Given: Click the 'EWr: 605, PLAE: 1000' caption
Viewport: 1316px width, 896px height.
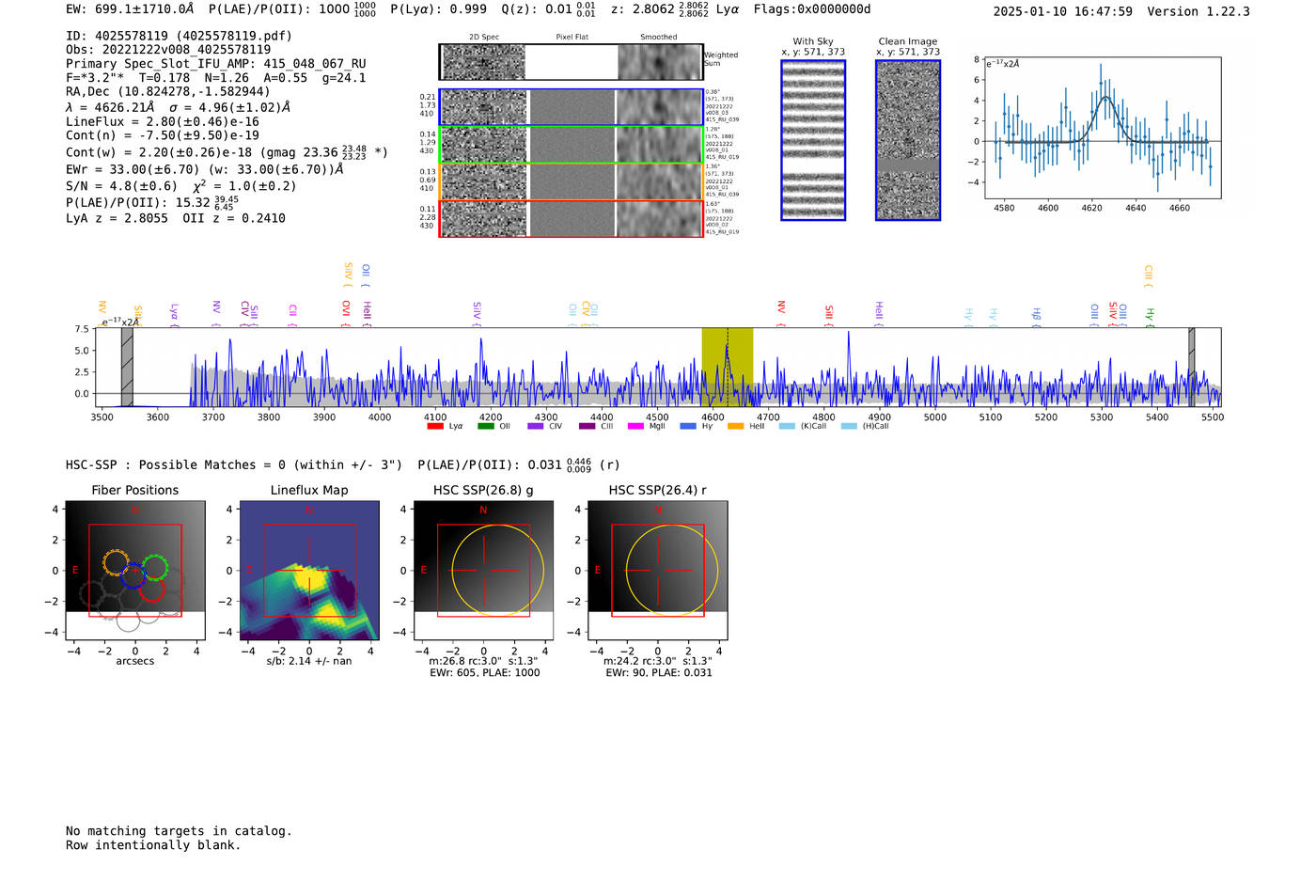Looking at the screenshot, I should click(x=484, y=673).
